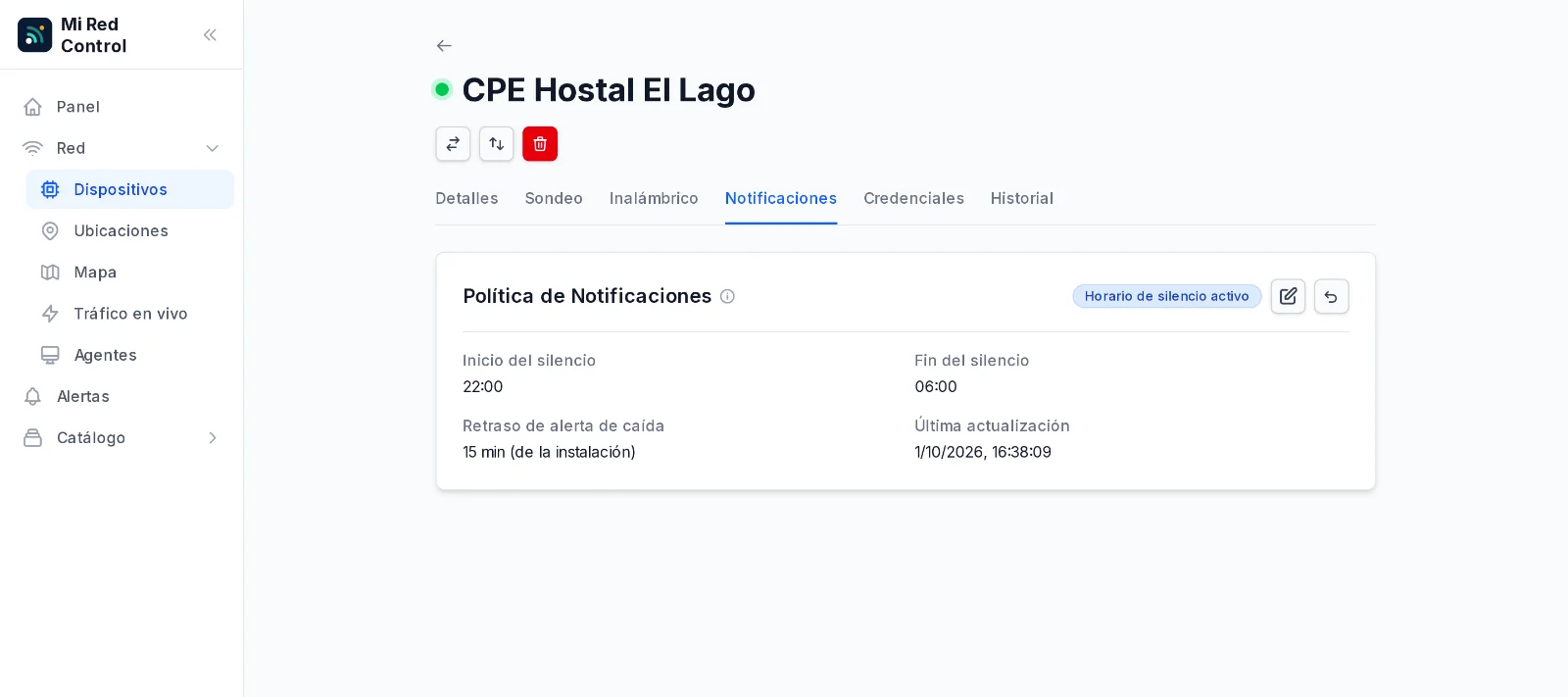Click the Panel home icon

(x=32, y=107)
